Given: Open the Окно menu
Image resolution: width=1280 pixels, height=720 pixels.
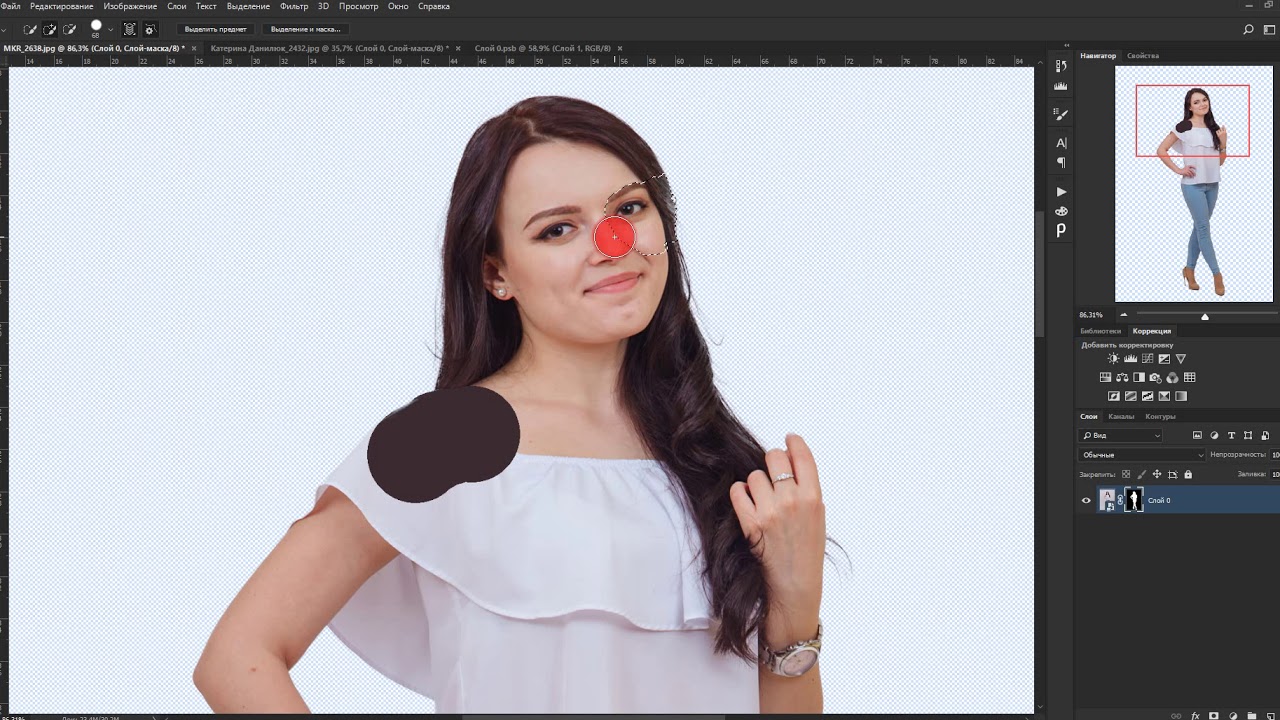Looking at the screenshot, I should pos(398,6).
